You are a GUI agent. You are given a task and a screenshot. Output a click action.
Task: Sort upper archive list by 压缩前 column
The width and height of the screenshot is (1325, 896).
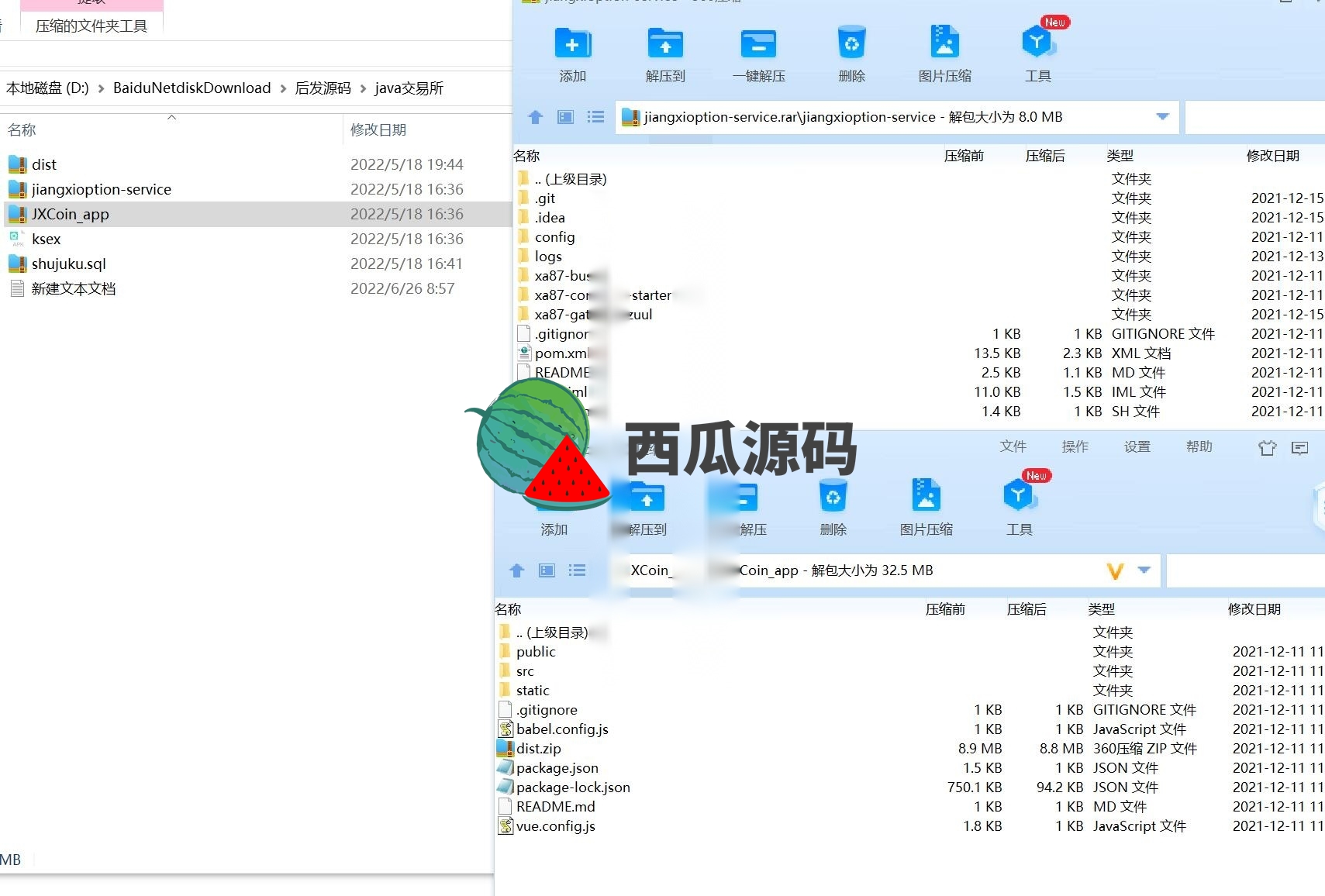click(x=964, y=156)
